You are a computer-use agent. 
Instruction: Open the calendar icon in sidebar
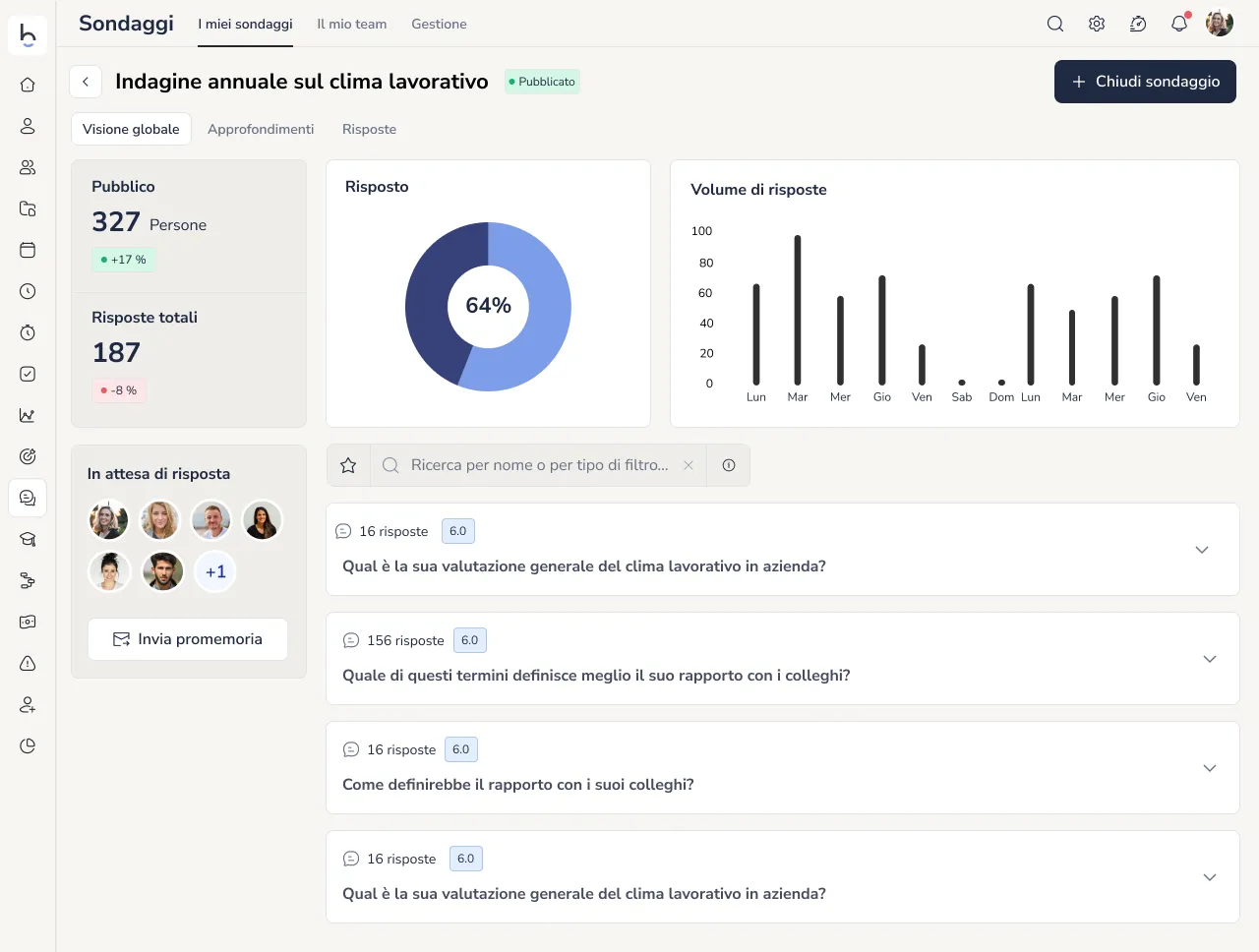(x=28, y=250)
